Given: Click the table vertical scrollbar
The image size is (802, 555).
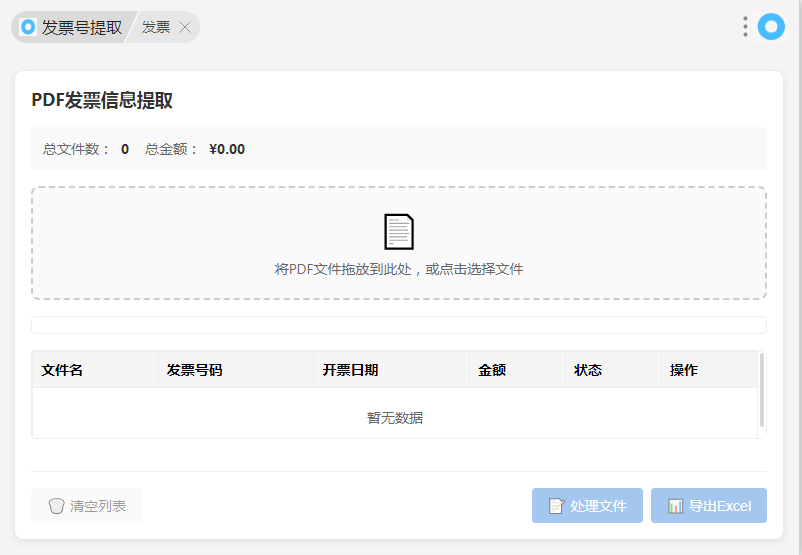Looking at the screenshot, I should click(x=762, y=390).
